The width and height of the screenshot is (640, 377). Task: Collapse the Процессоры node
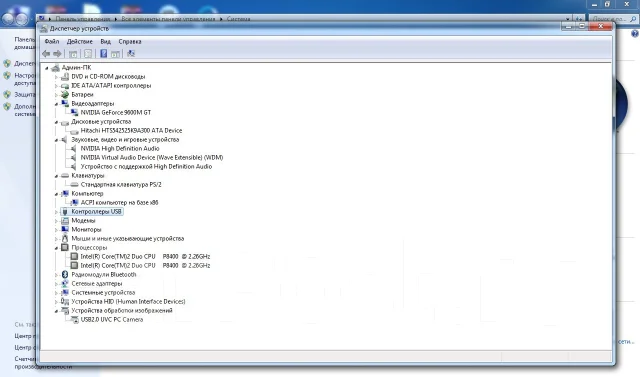pyautogui.click(x=56, y=248)
